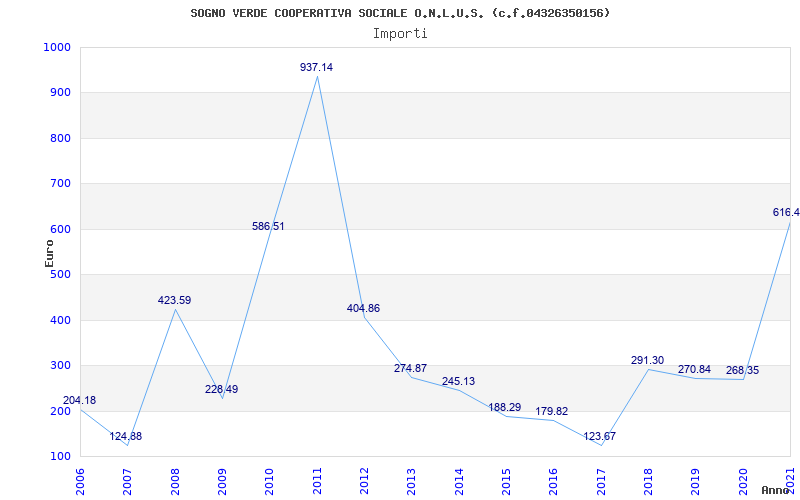Click the 2016 x-axis year label
Viewport: 800px width, 500px height.
(x=554, y=481)
